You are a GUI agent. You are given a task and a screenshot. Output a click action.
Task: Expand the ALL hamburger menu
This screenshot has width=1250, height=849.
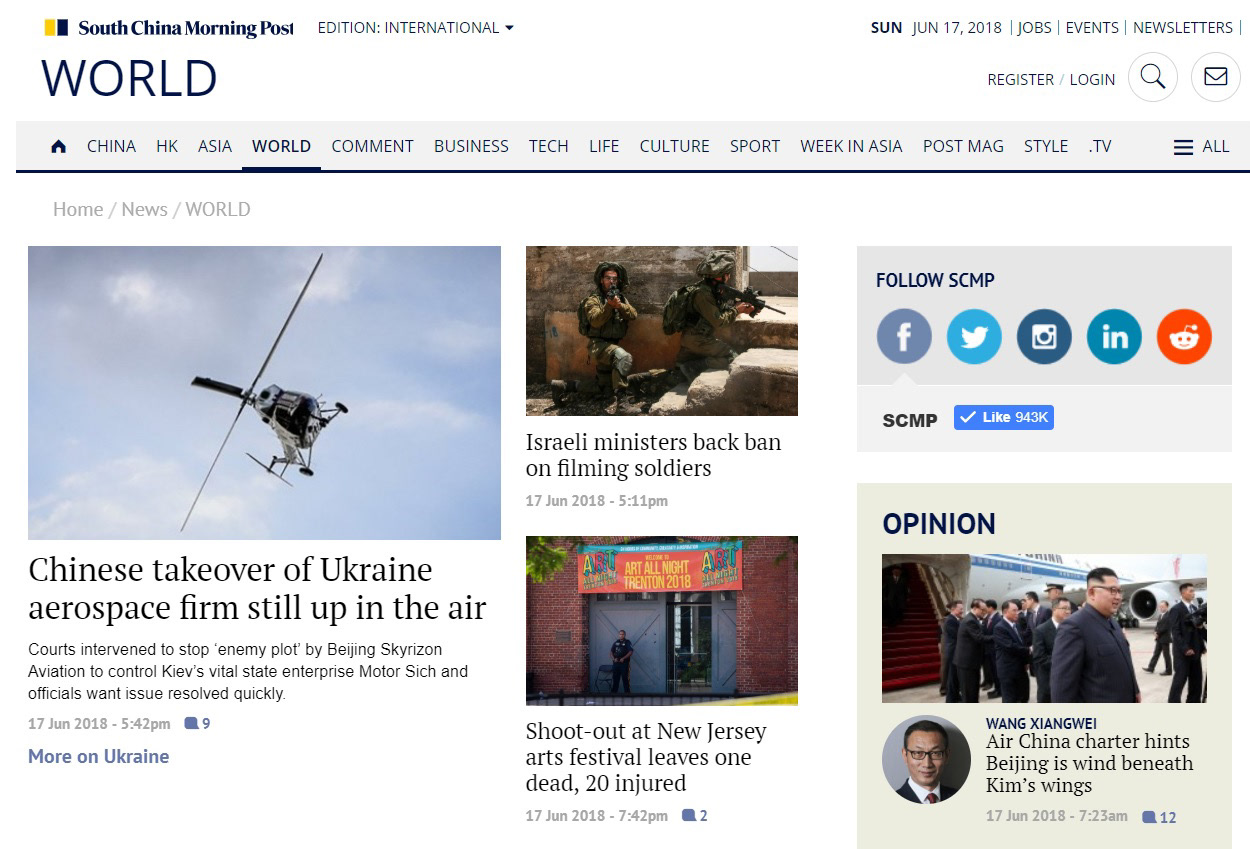point(1201,146)
